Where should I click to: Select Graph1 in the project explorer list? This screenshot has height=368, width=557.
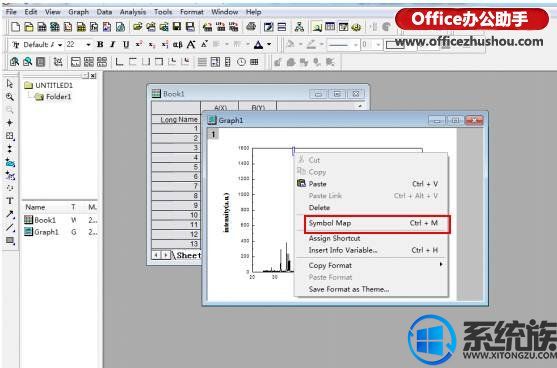pos(46,232)
